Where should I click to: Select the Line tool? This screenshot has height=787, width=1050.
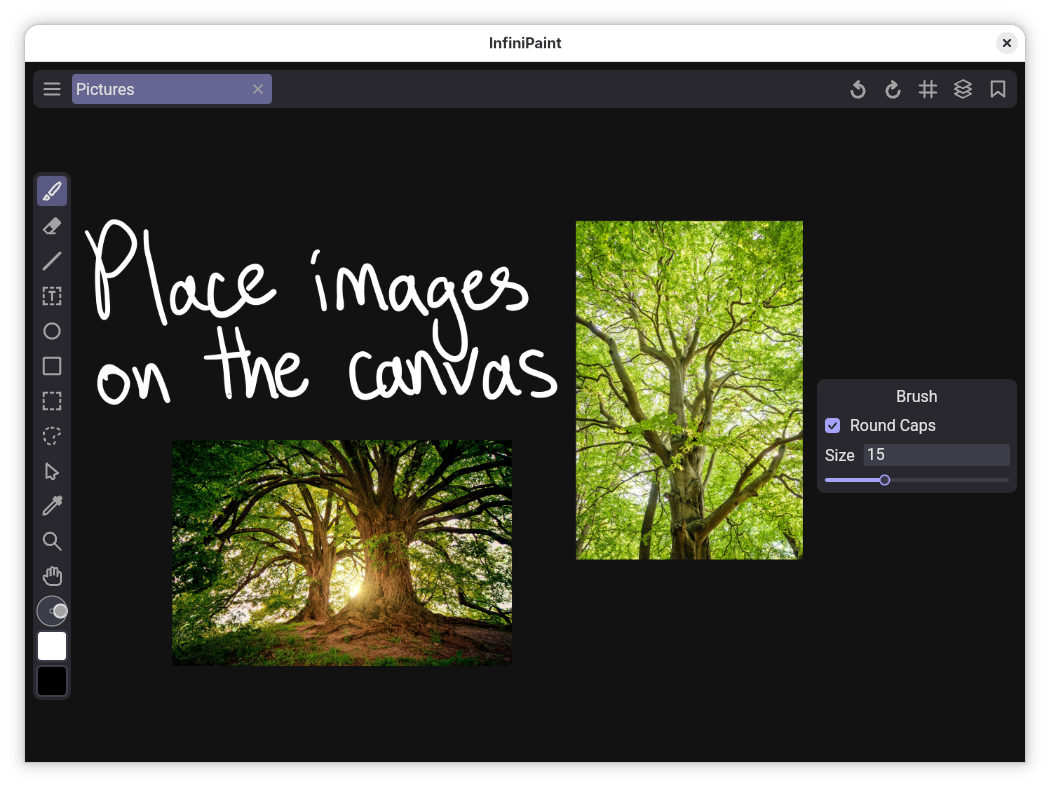(x=52, y=261)
